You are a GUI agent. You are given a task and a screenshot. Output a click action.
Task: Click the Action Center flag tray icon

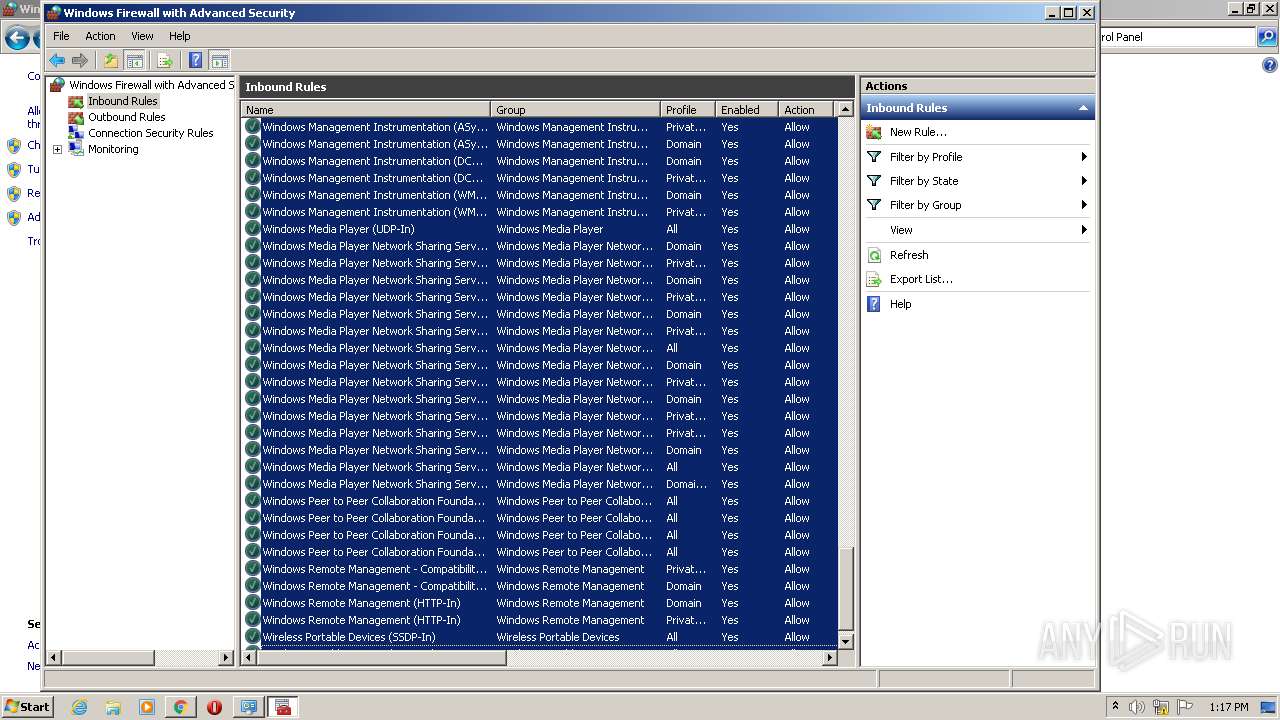point(1185,707)
